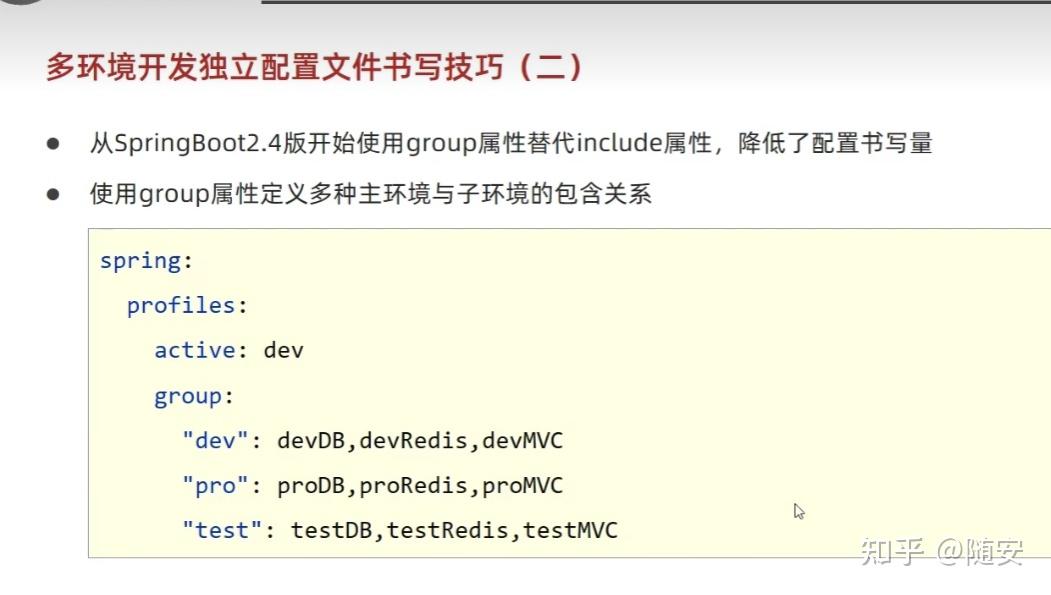This screenshot has width=1051, height=595.
Task: Click the 'spring:' line in the code
Action: [146, 261]
